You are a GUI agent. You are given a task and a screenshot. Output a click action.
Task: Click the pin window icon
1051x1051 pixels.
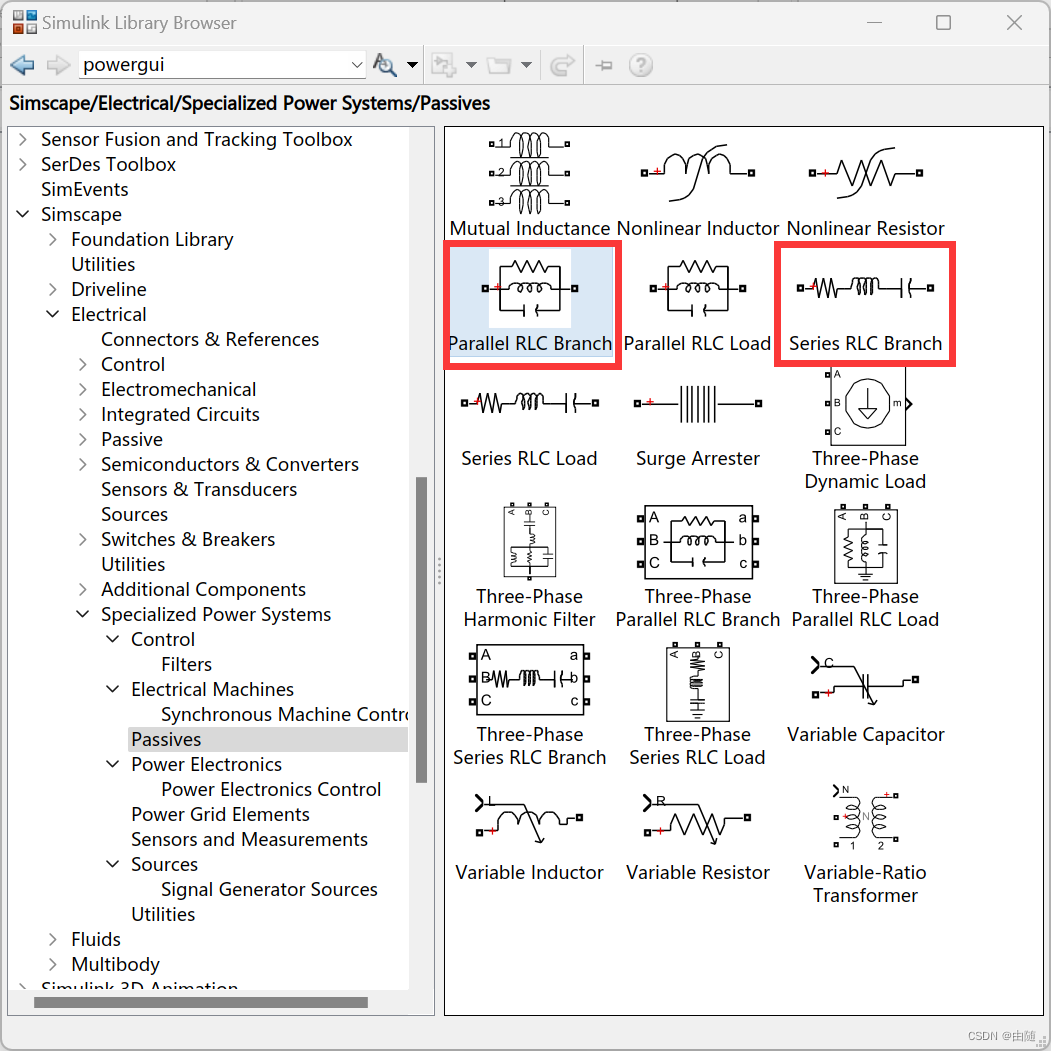pos(604,65)
